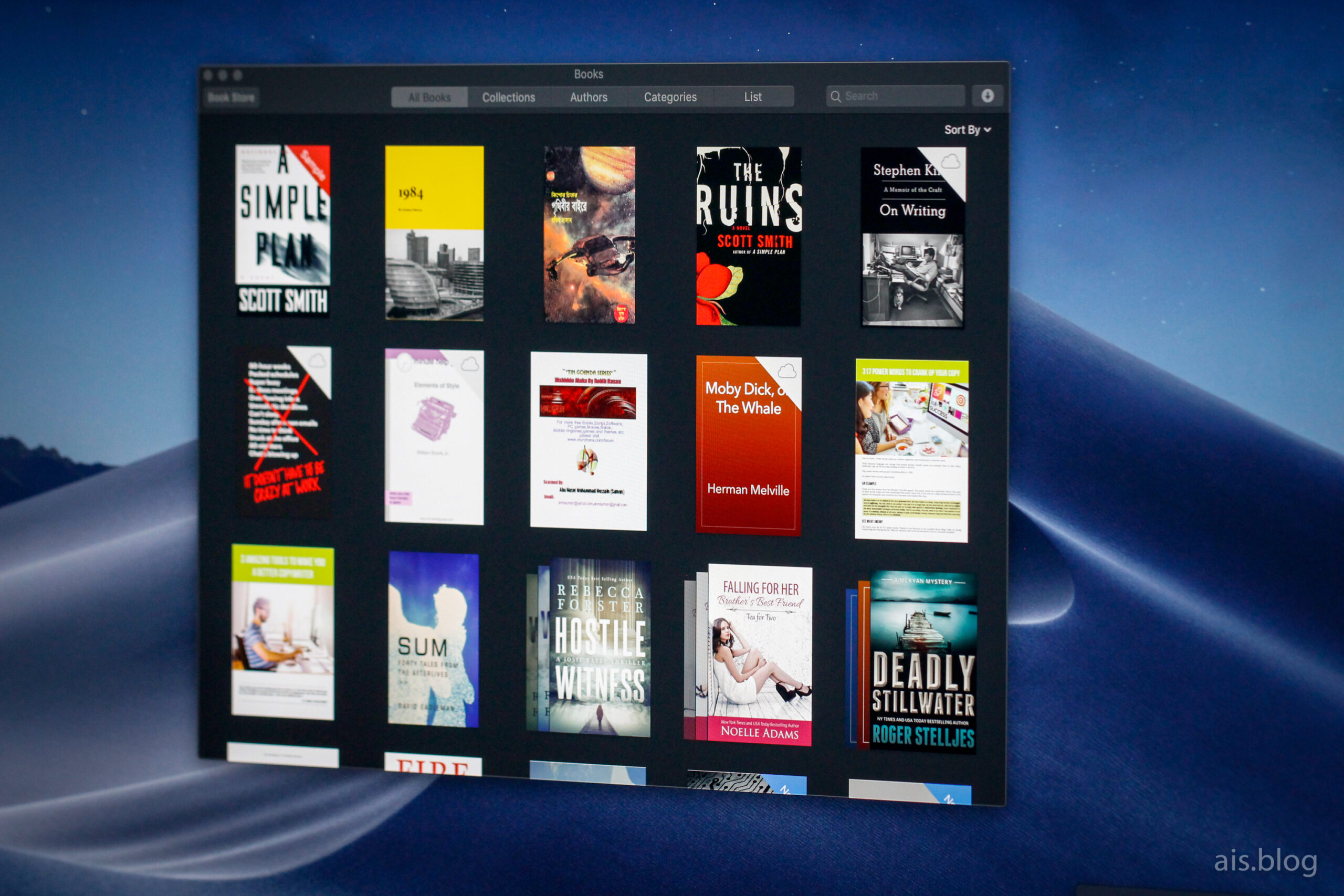
Task: Open the green-header better copywriter tools document
Action: (x=283, y=632)
